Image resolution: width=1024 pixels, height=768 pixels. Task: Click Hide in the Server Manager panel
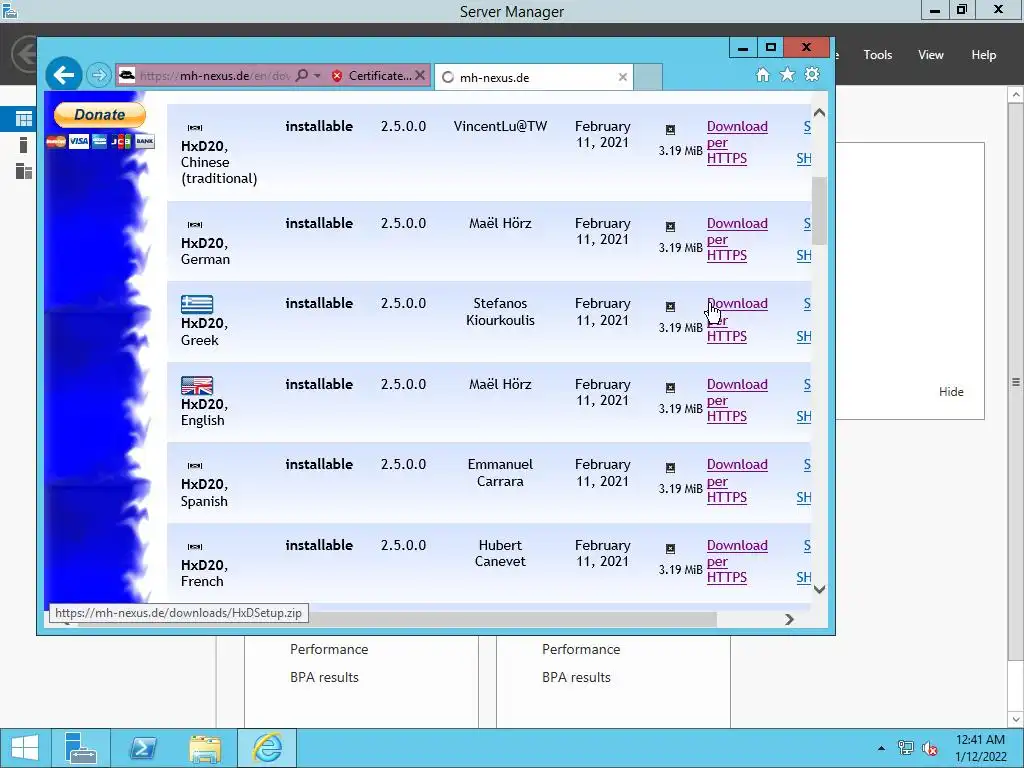point(951,392)
